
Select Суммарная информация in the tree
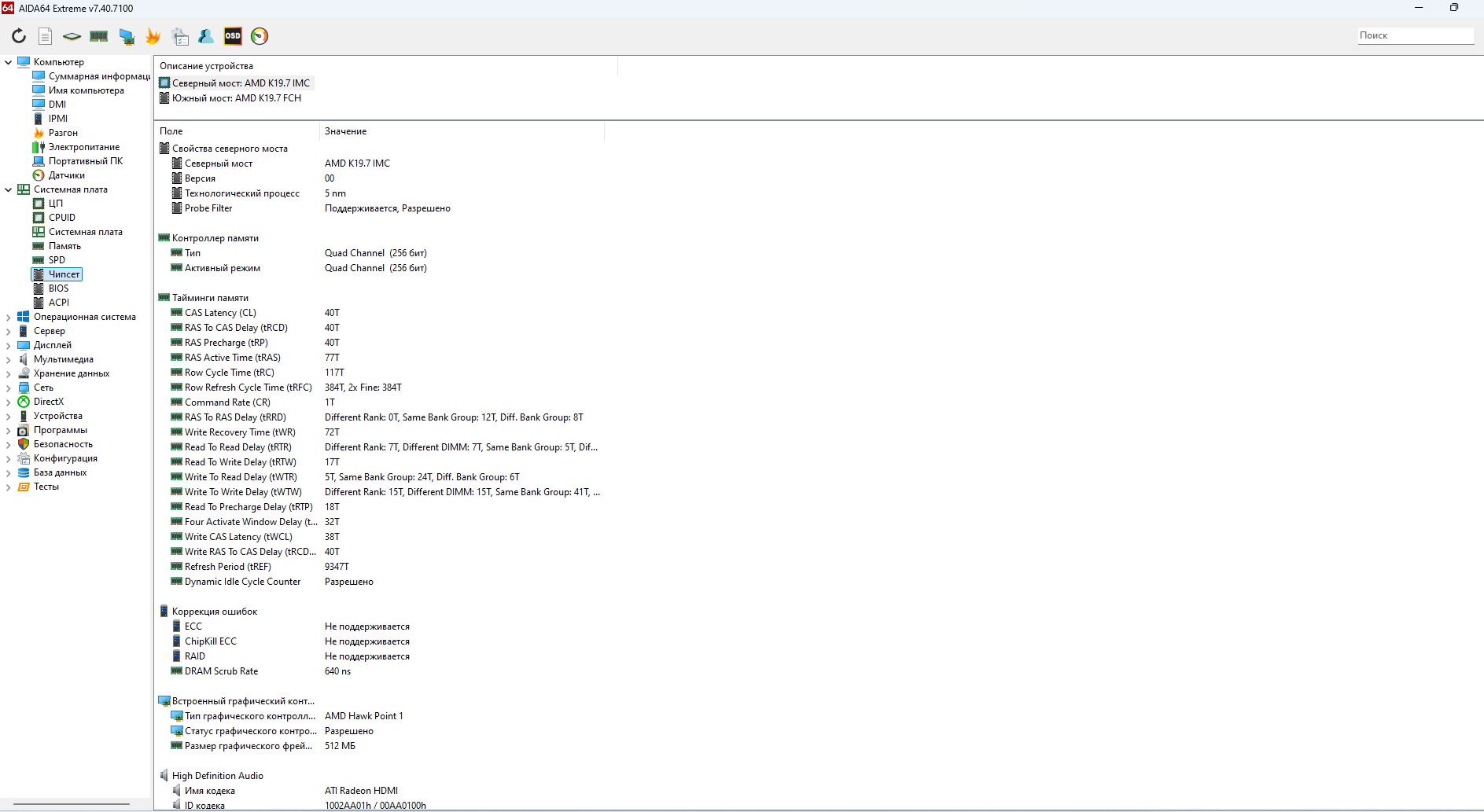point(91,76)
